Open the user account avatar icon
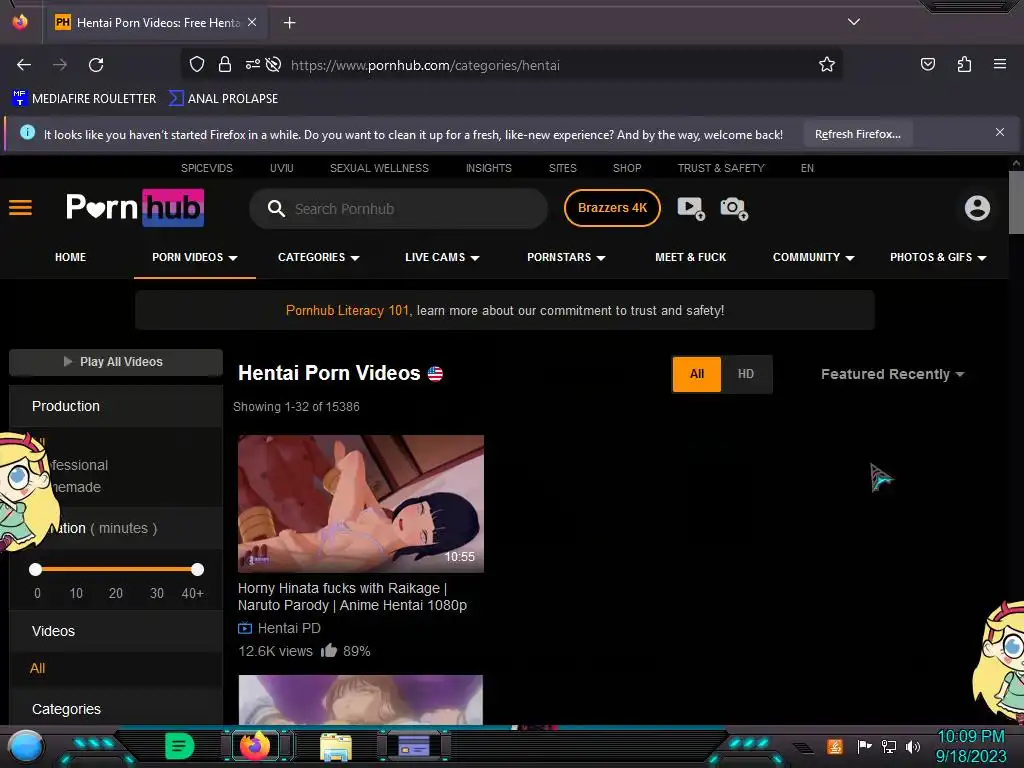 pos(977,208)
